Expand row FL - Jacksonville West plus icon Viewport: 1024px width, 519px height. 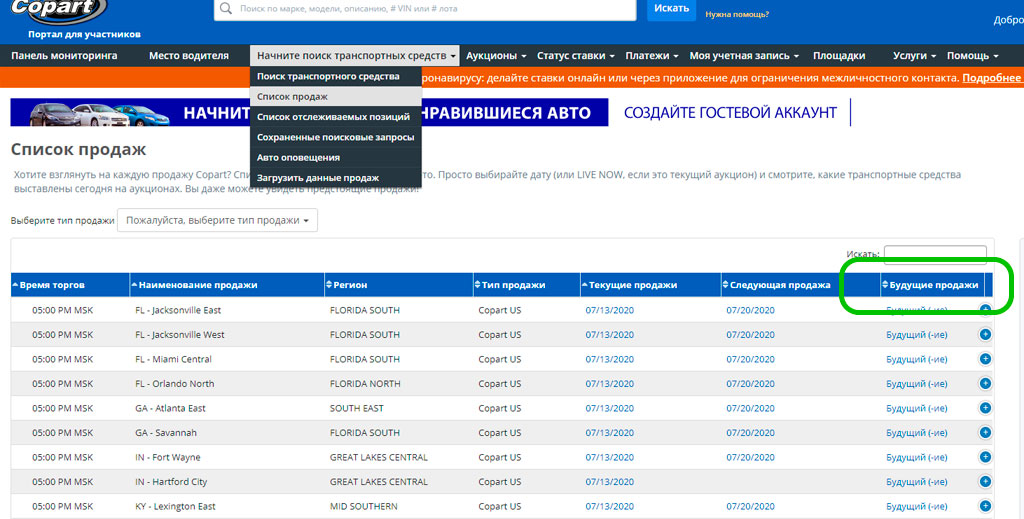click(x=985, y=334)
